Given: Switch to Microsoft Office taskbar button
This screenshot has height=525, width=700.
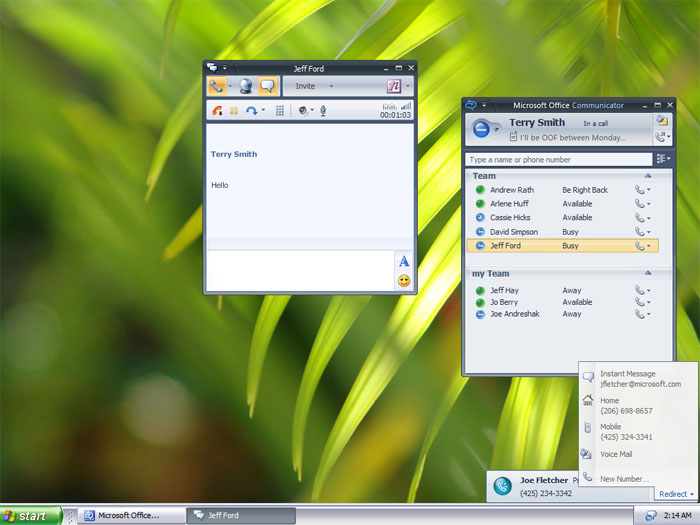Looking at the screenshot, I should (132, 516).
